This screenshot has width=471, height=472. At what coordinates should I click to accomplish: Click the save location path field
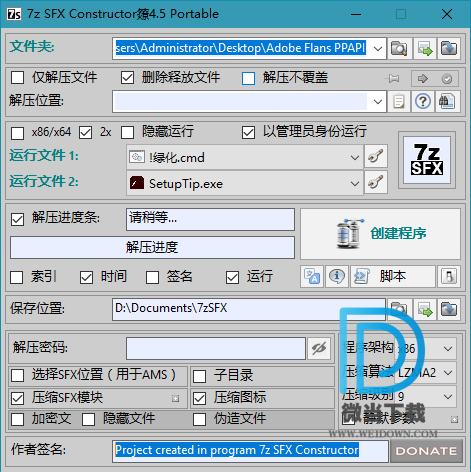(249, 309)
